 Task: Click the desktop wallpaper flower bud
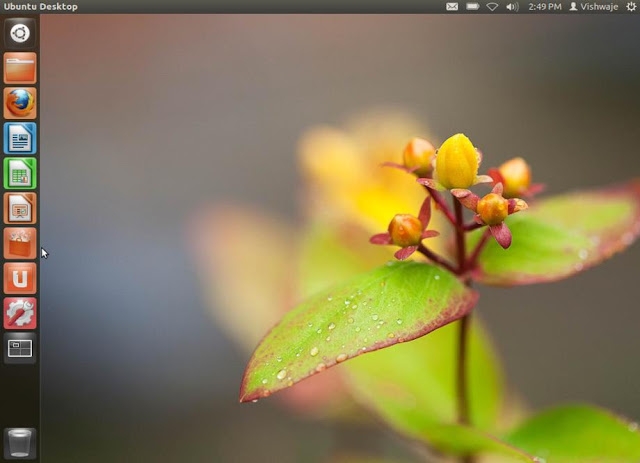coord(457,162)
